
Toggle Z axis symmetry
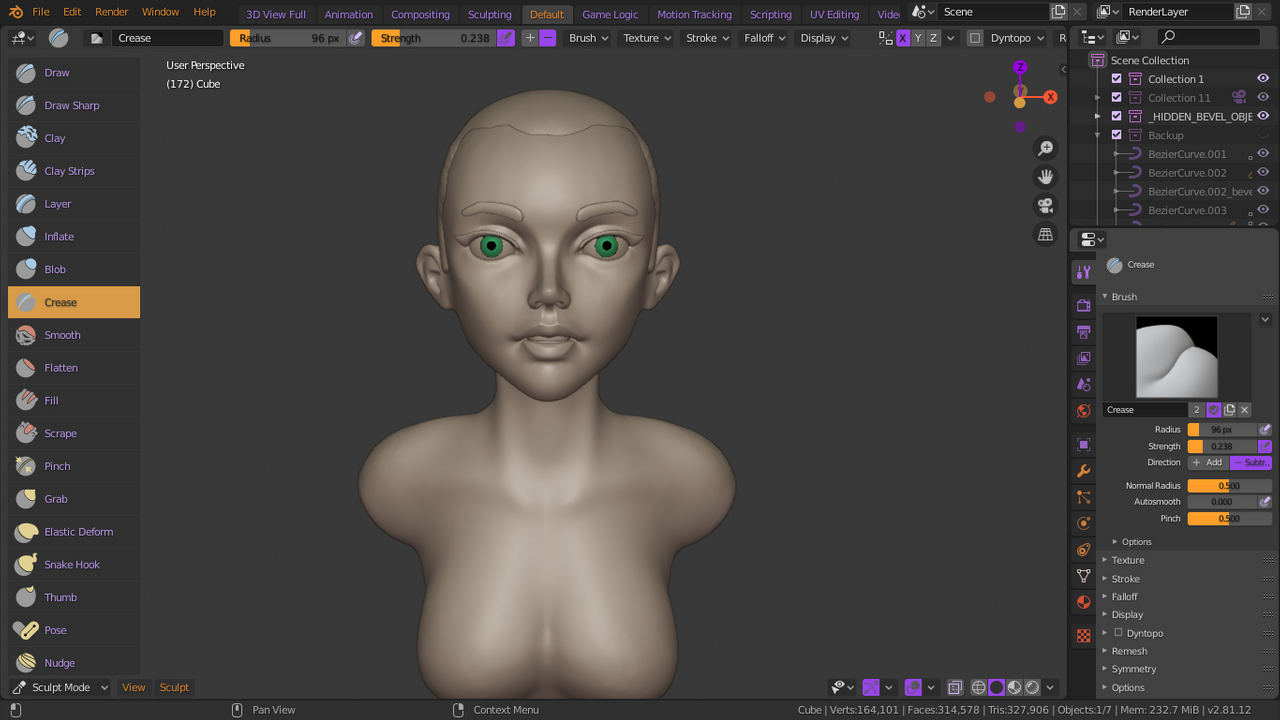pyautogui.click(x=934, y=38)
